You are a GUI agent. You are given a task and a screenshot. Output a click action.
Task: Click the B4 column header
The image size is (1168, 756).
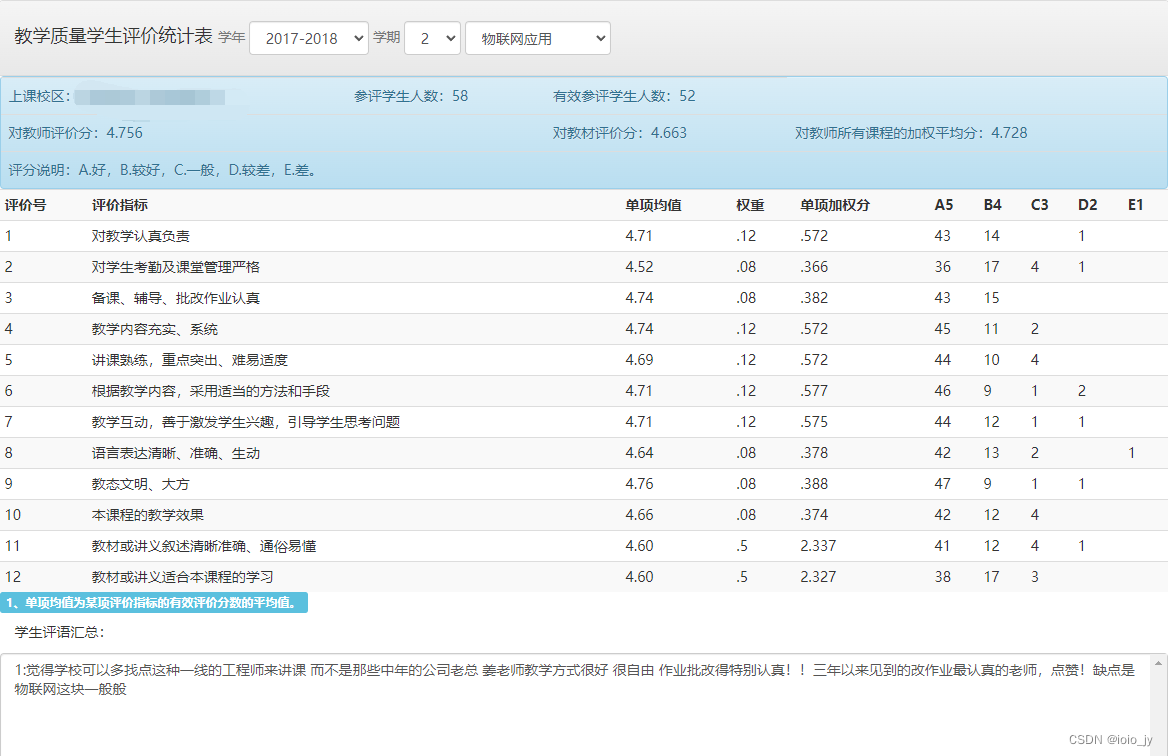pyautogui.click(x=992, y=205)
